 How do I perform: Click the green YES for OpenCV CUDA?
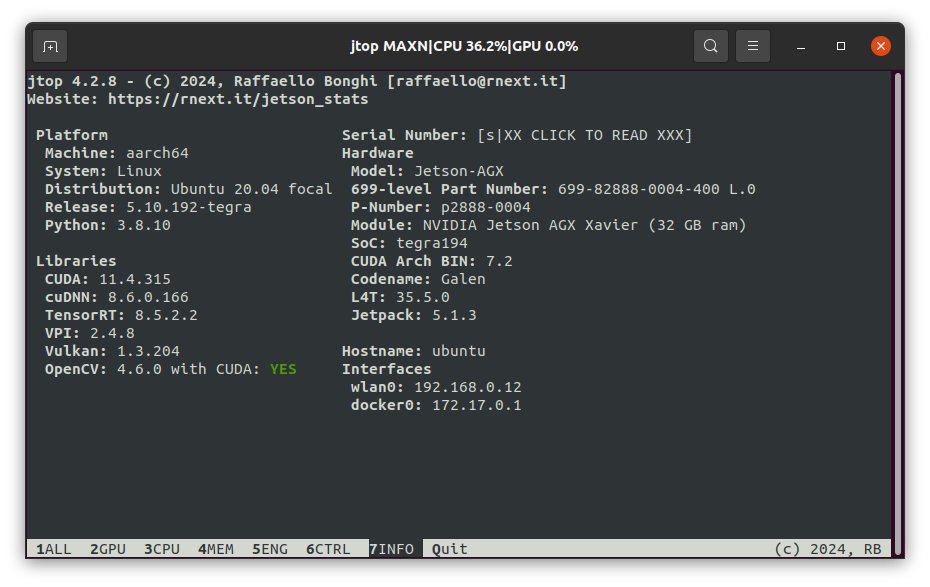(x=283, y=369)
